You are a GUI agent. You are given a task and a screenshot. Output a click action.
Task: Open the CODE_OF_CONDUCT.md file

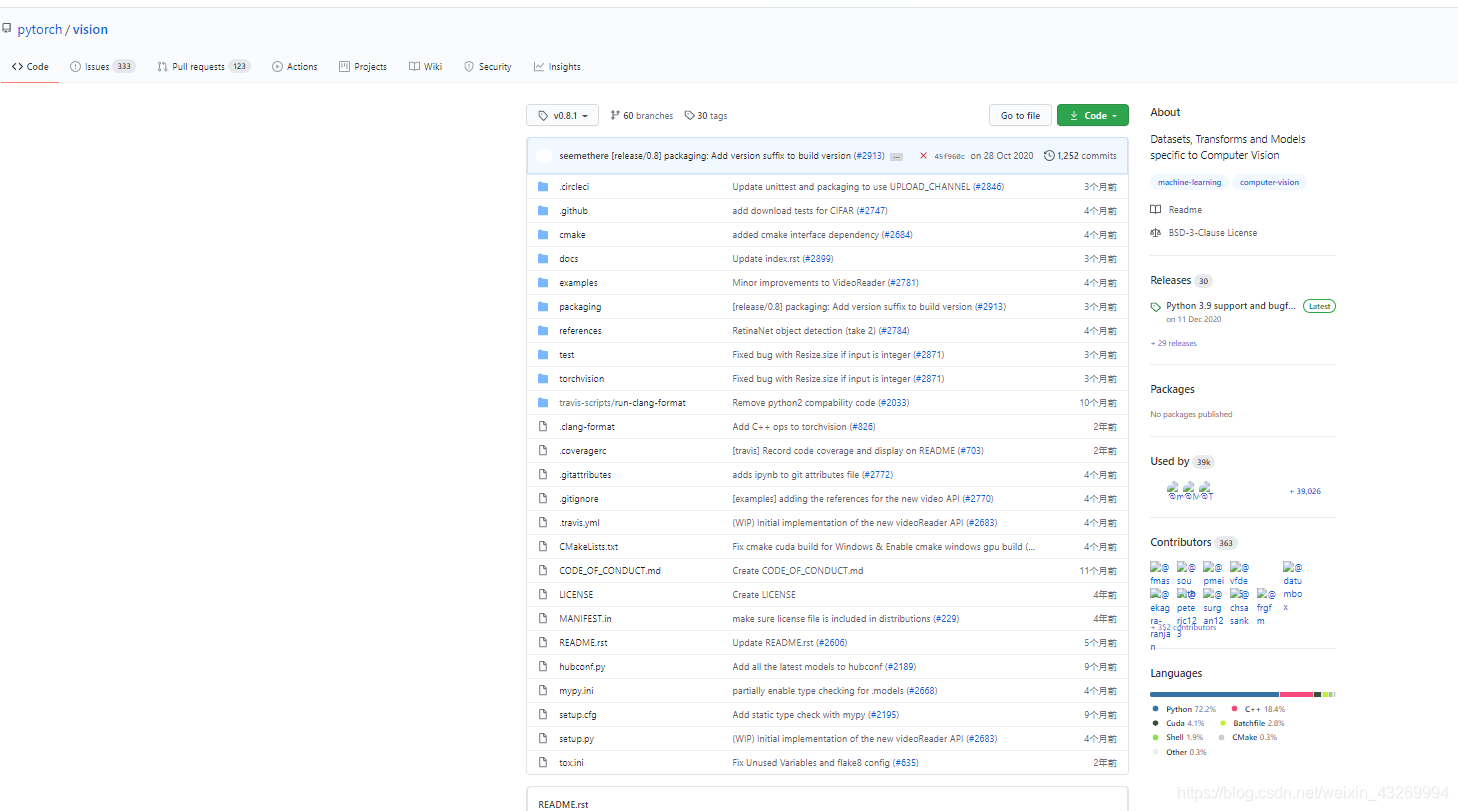[x=610, y=571]
